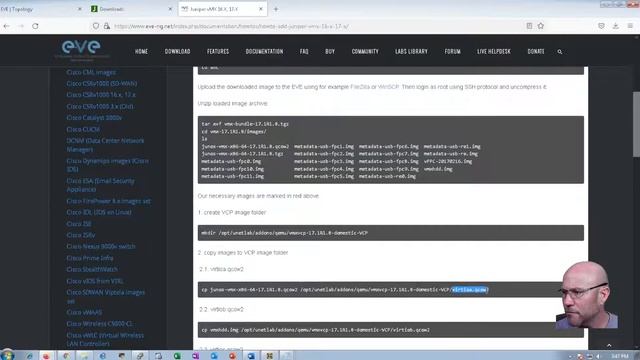Open Cisco vWLC Virtual Wireless LAN Controller link
The height and width of the screenshot is (360, 640).
coord(105,340)
